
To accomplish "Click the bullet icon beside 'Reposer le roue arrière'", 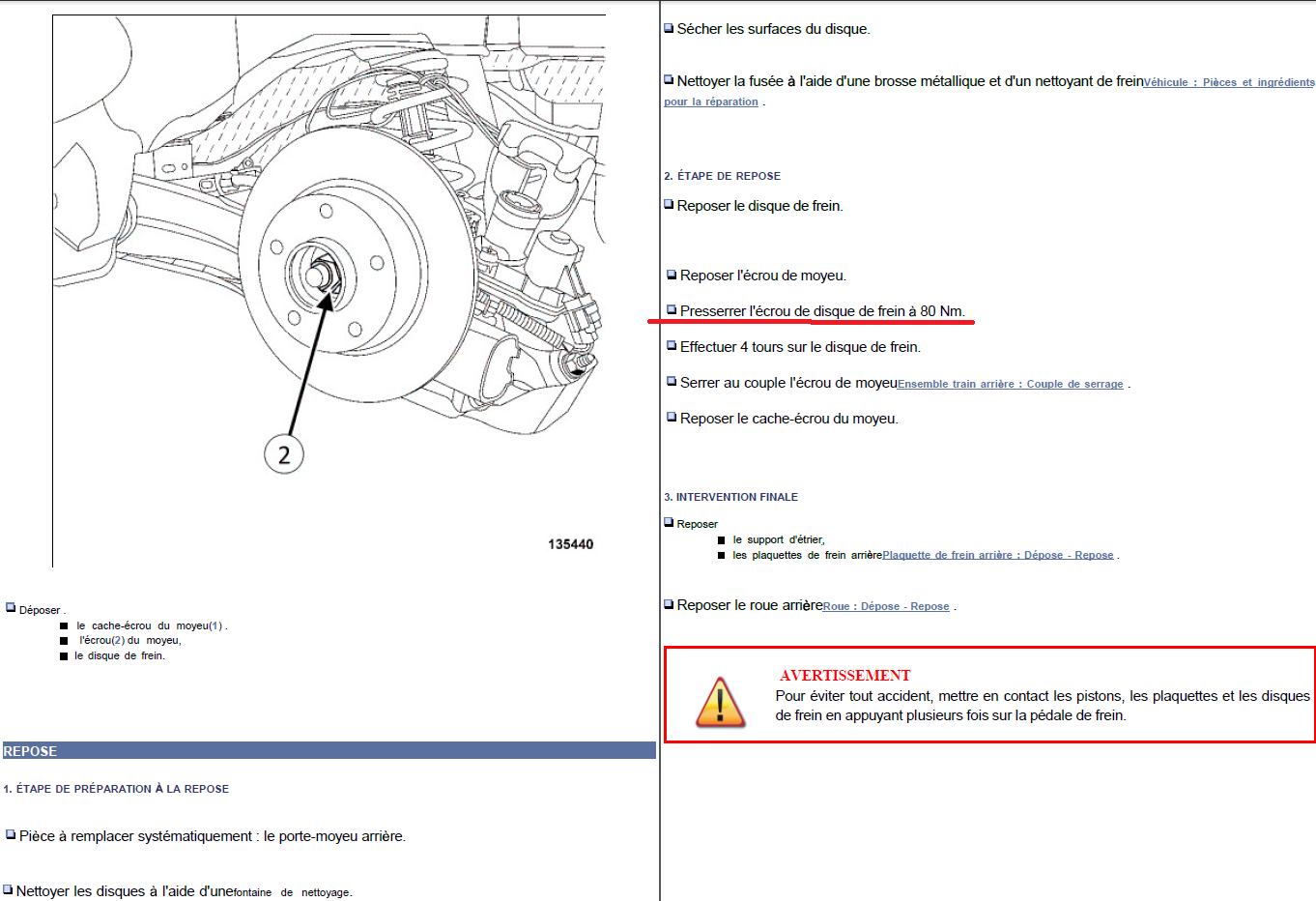I will click(x=669, y=604).
